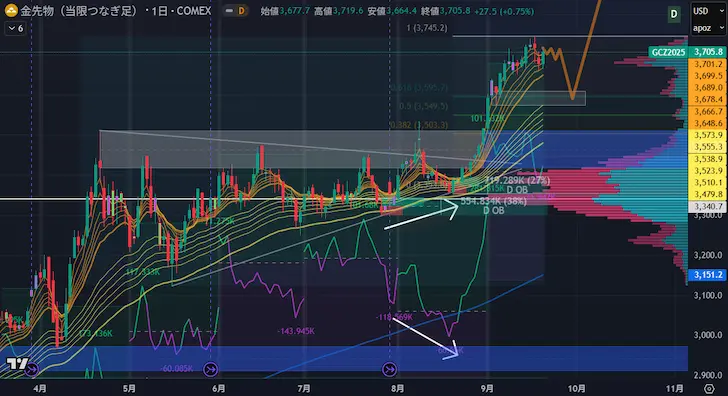Click the -60.085K indicator label

(176, 369)
